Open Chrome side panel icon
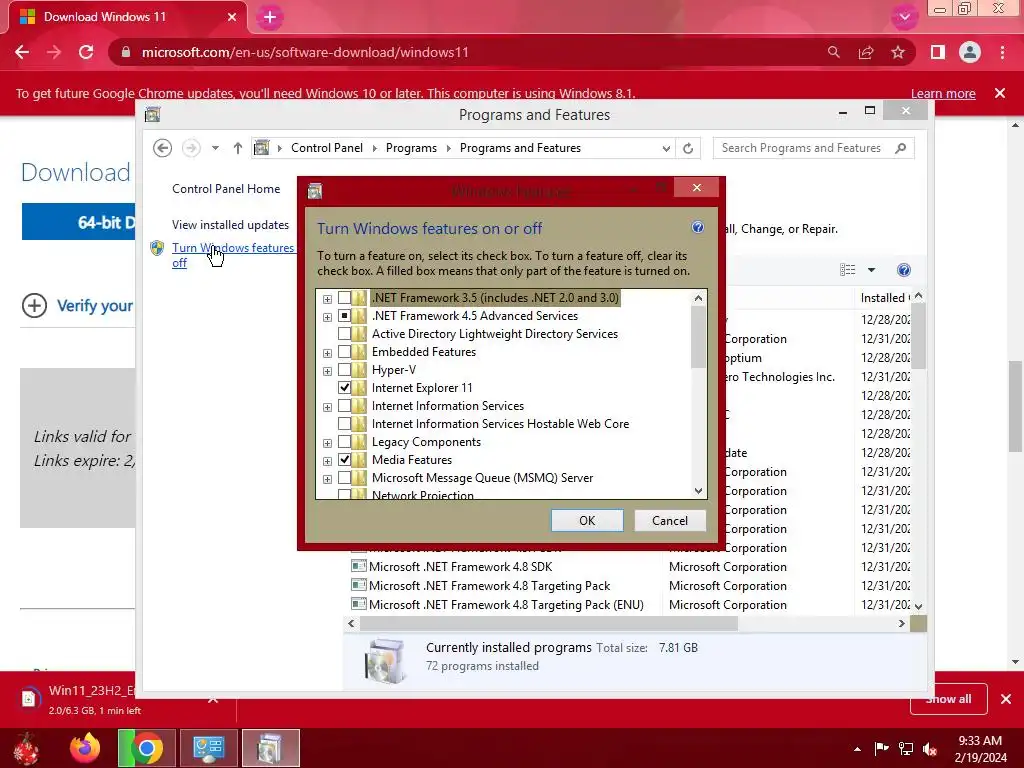 point(938,52)
